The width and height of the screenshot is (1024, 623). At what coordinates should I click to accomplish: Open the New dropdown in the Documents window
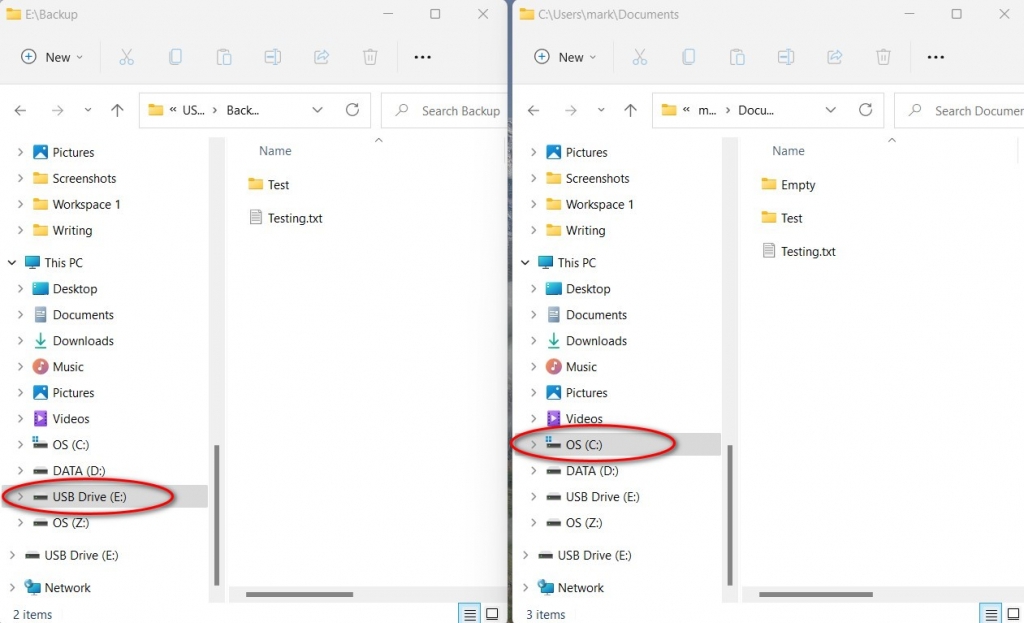point(566,57)
